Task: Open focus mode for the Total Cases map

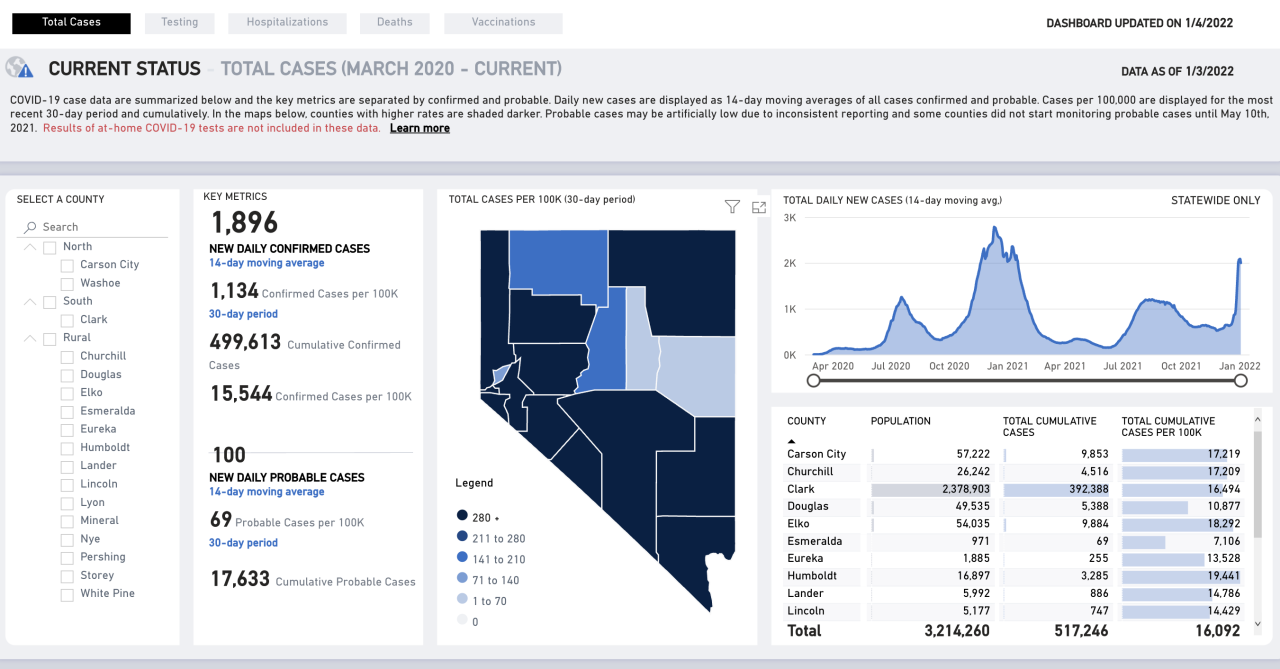Action: coord(758,207)
